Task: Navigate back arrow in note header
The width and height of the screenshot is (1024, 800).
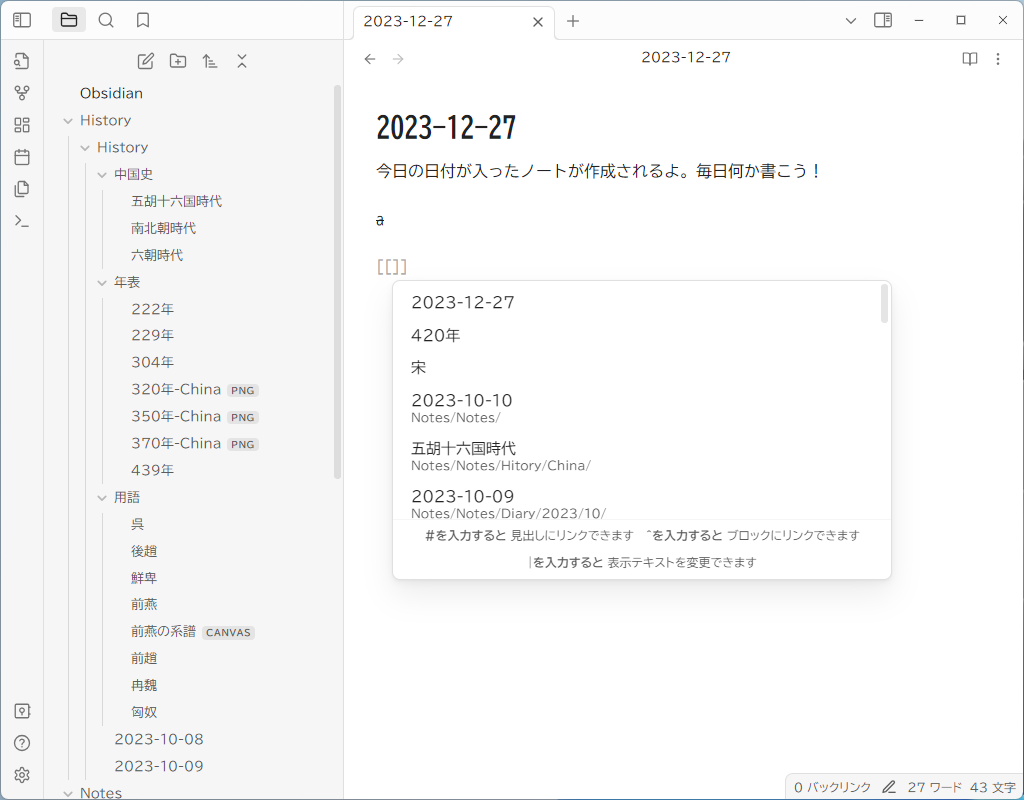Action: click(x=370, y=59)
